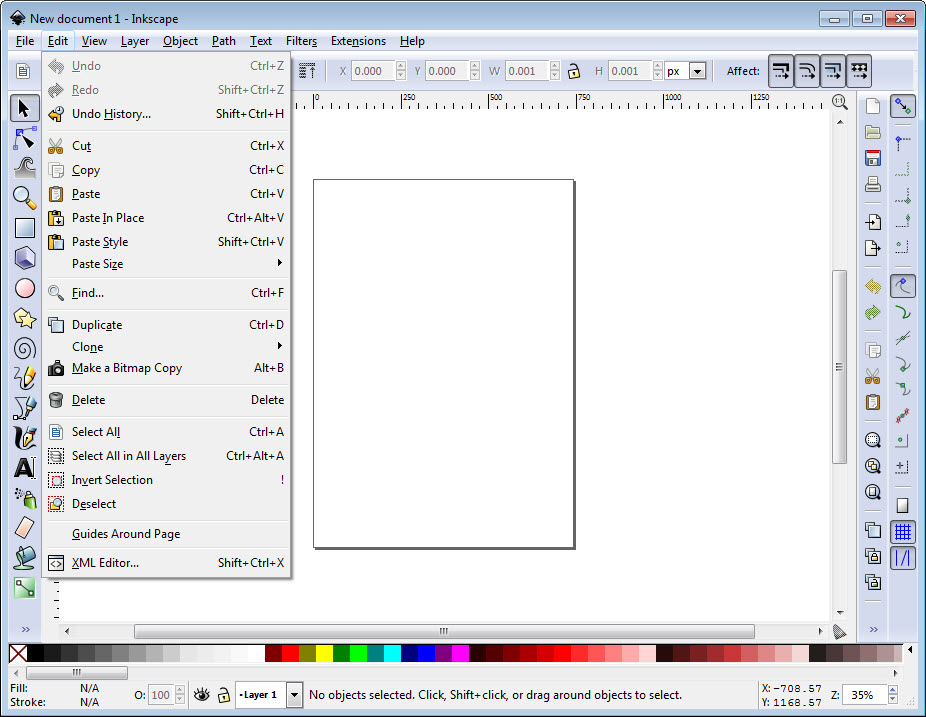Expand the Paste Size submenu
The image size is (926, 717).
tap(165, 264)
